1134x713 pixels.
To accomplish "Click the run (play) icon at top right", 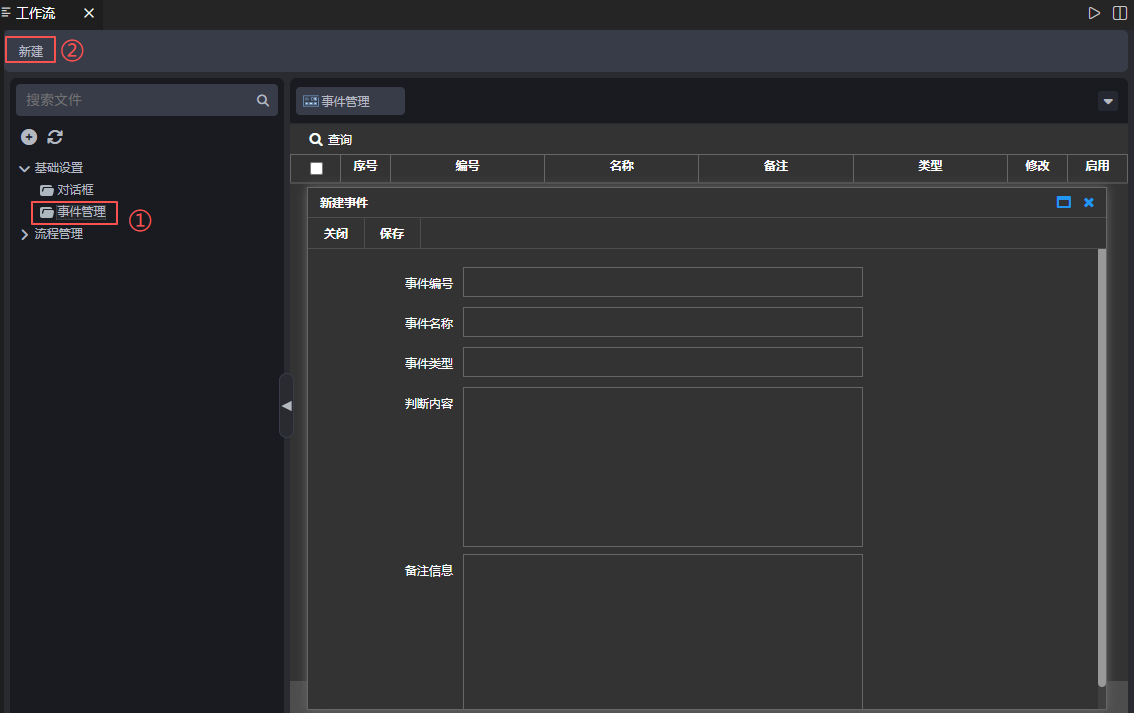I will pos(1094,13).
